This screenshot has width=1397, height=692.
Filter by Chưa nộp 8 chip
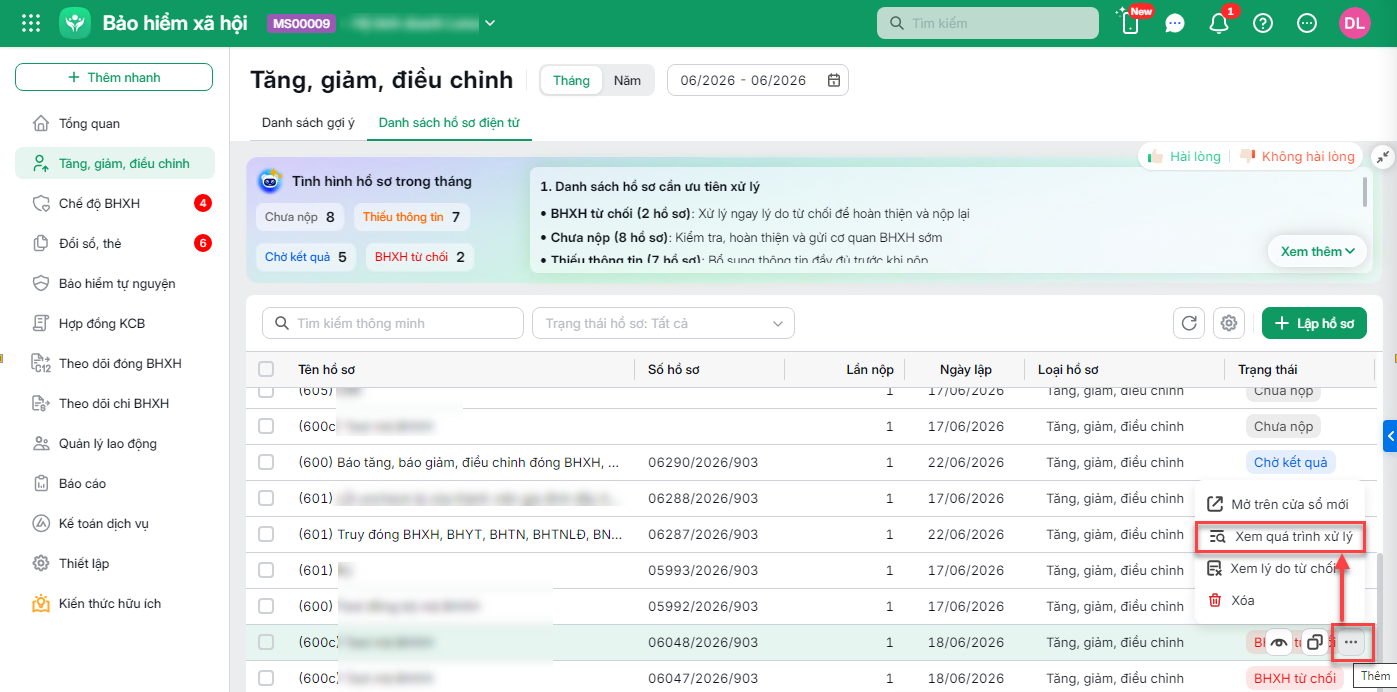(300, 216)
